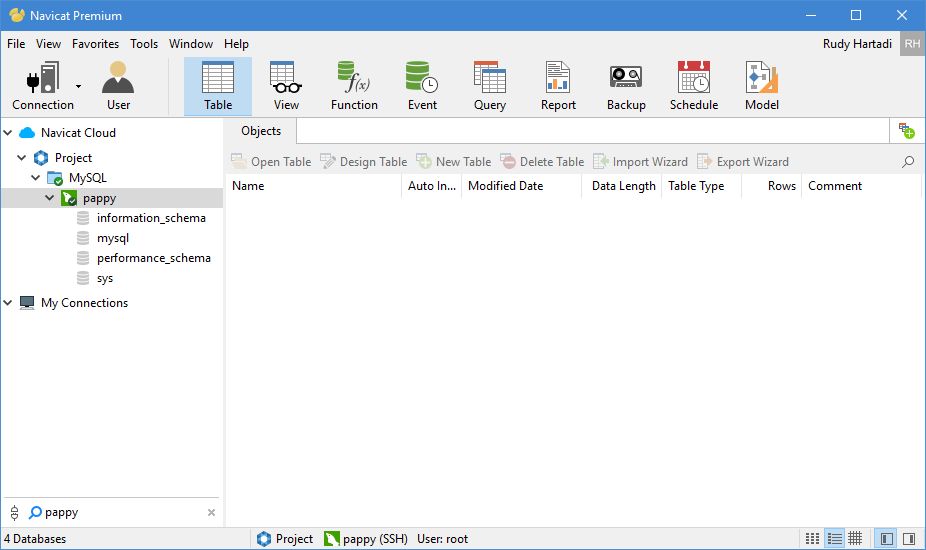Collapse the Project tree node

[x=22, y=158]
